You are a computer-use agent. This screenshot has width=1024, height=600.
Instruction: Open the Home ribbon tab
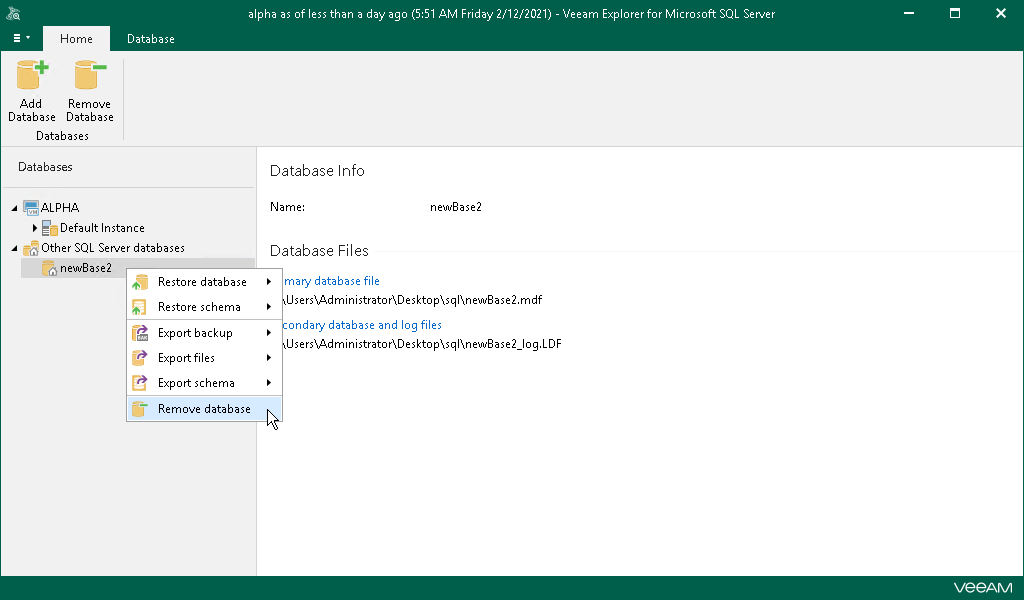(x=76, y=39)
